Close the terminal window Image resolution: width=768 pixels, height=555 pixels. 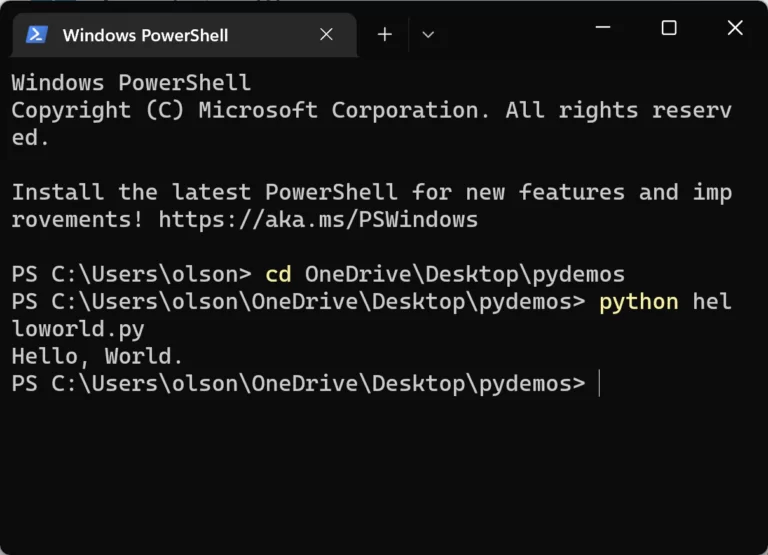(735, 27)
